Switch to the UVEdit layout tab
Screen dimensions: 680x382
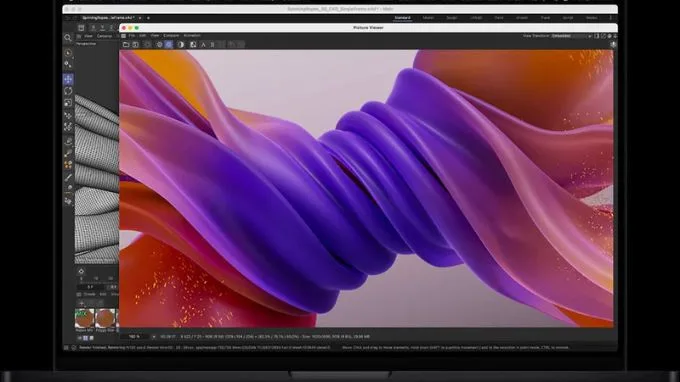[476, 18]
